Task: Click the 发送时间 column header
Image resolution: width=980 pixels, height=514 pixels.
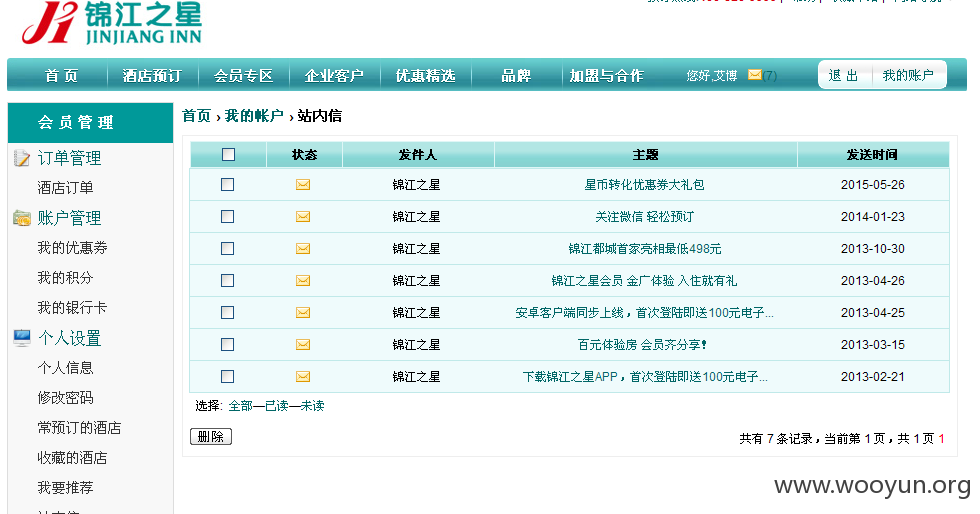Action: [x=872, y=154]
